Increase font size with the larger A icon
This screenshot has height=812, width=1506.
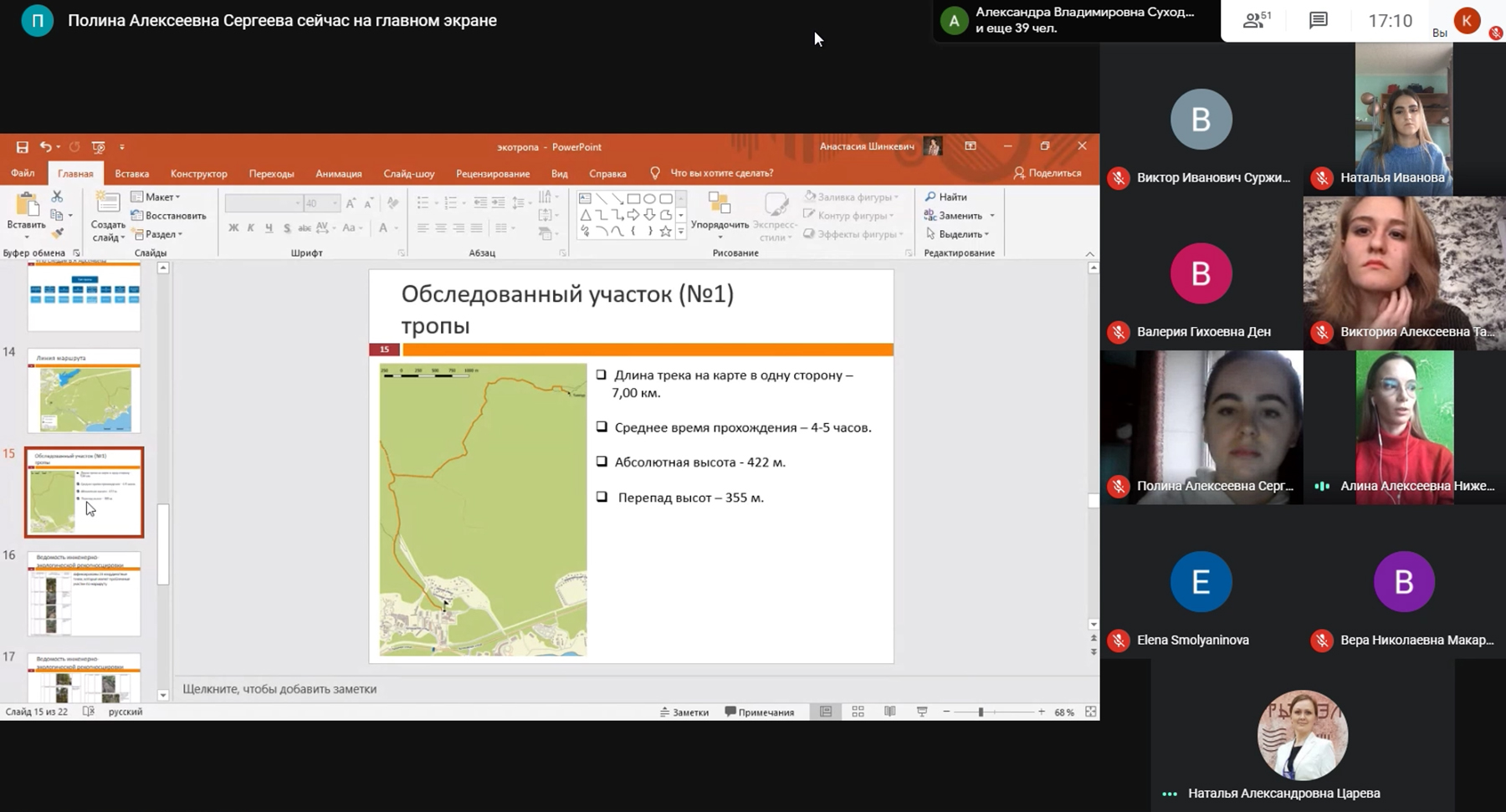[351, 203]
